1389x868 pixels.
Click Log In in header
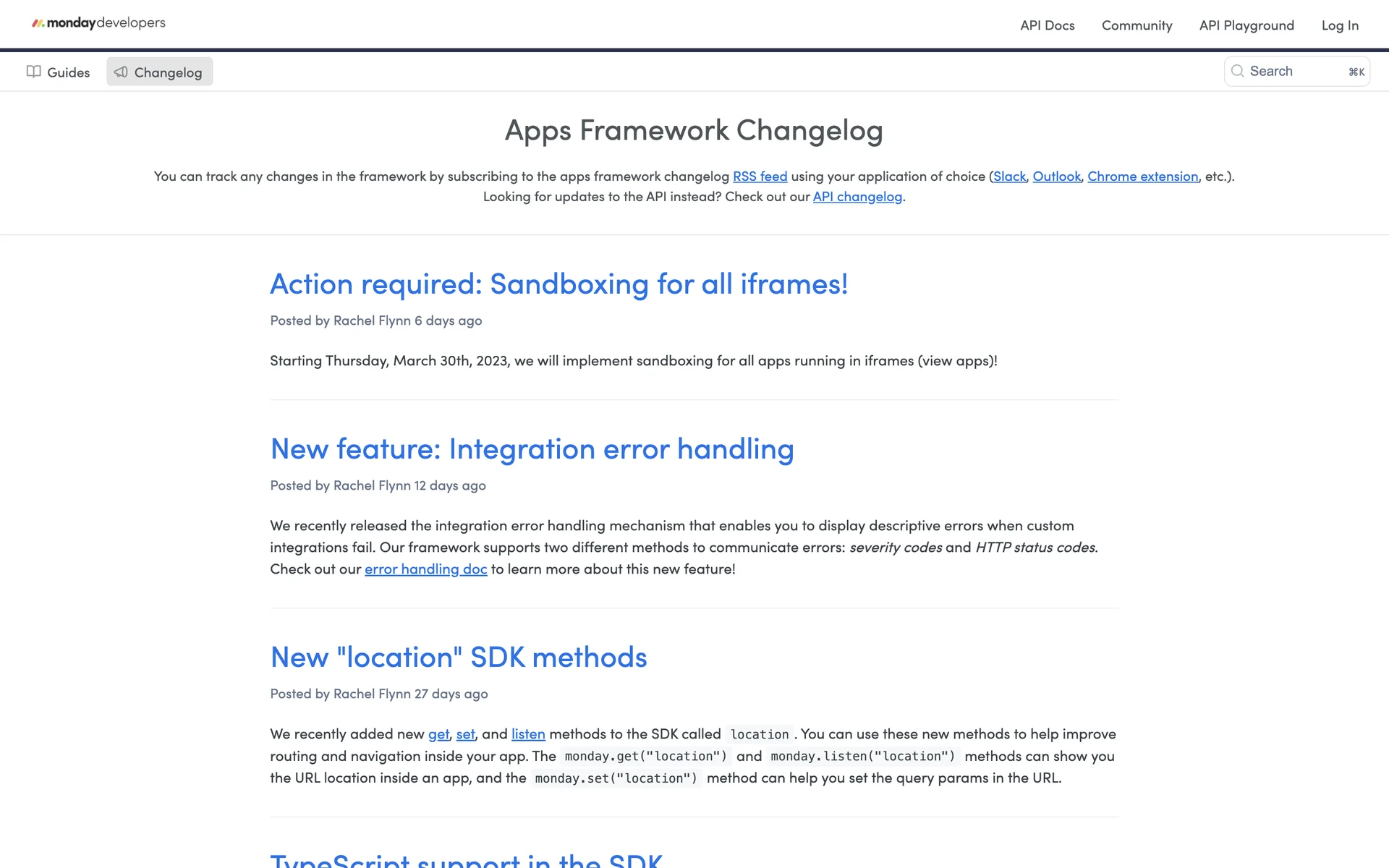pyautogui.click(x=1339, y=25)
